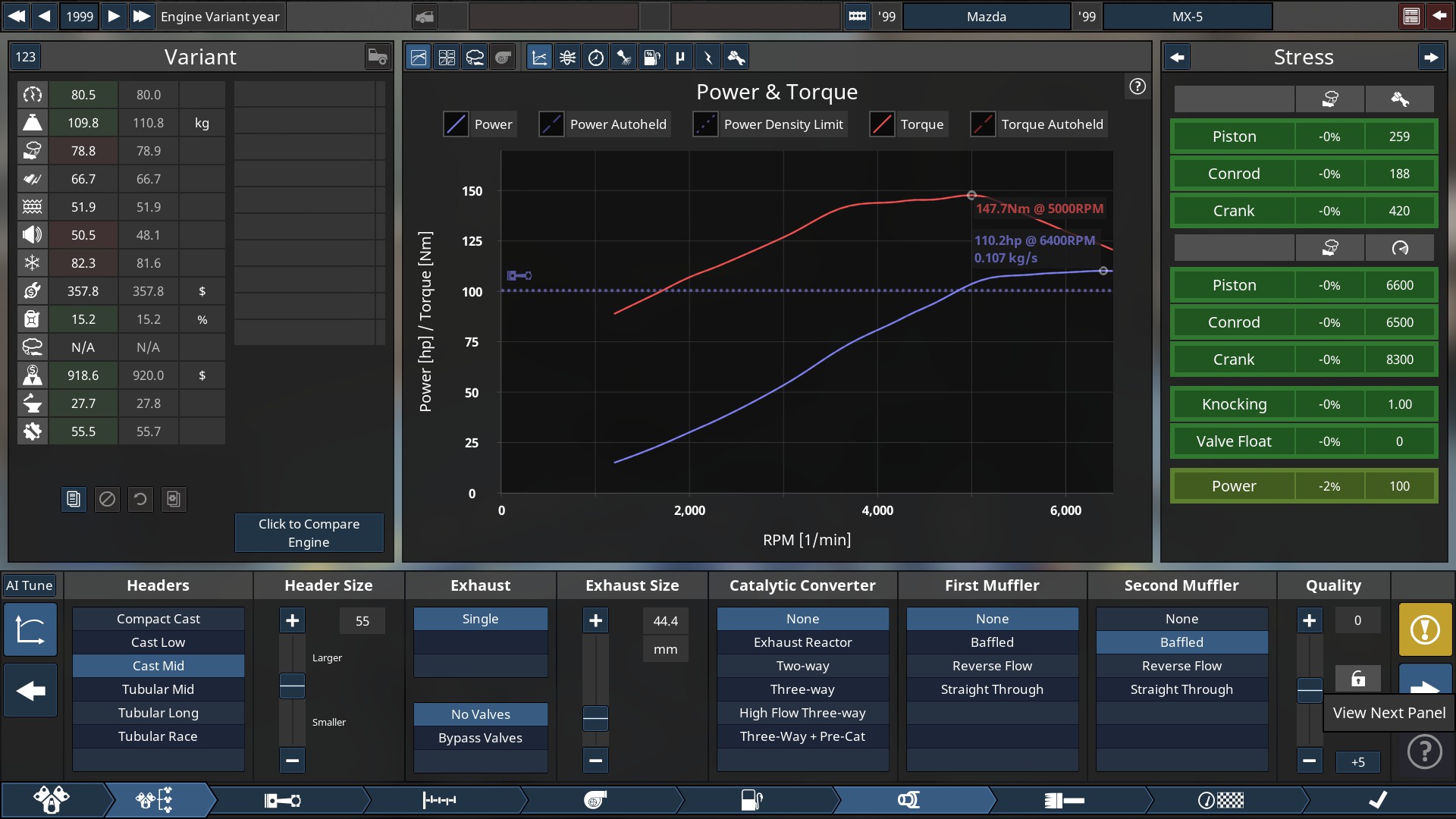This screenshot has width=1456, height=819.
Task: Decrease header size with minus button
Action: pyautogui.click(x=292, y=760)
